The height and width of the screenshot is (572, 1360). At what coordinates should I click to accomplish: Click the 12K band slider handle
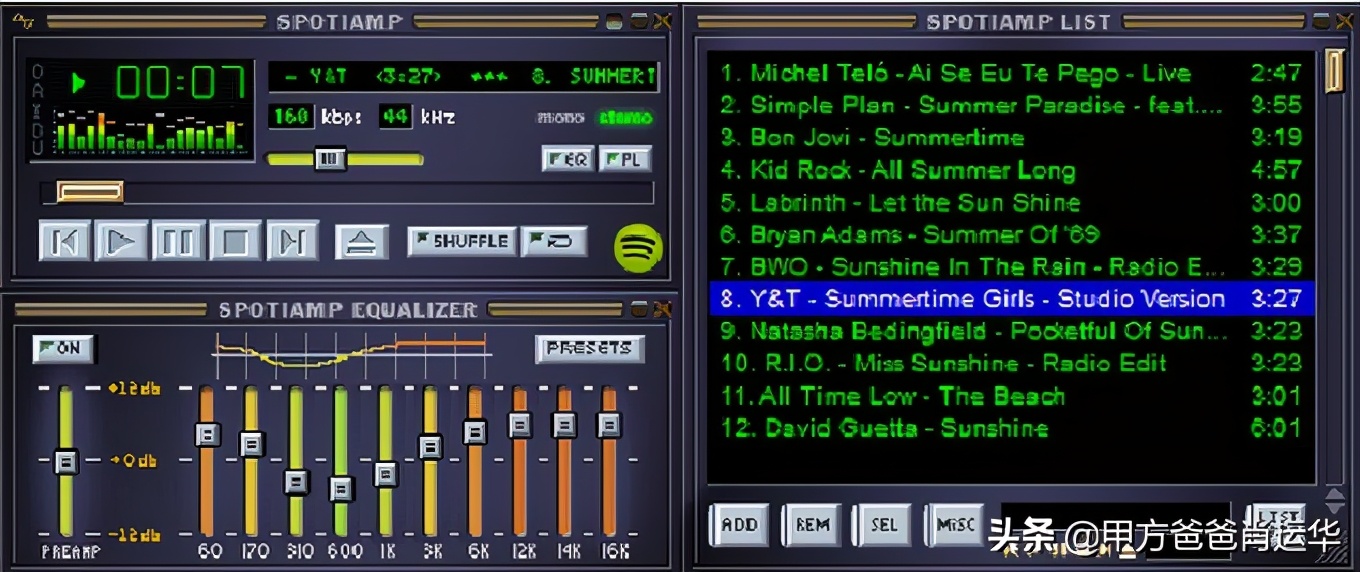pyautogui.click(x=520, y=425)
